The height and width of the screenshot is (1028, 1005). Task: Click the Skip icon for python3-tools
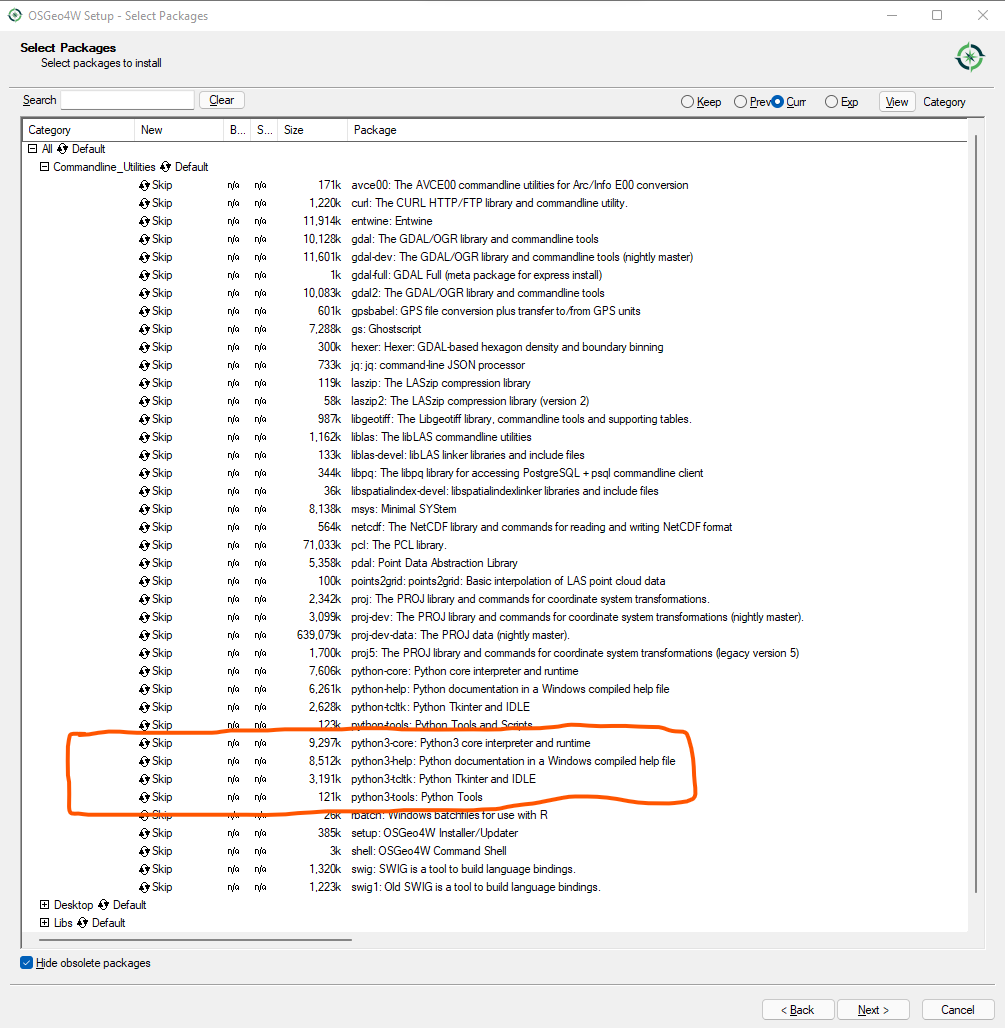pyautogui.click(x=144, y=798)
